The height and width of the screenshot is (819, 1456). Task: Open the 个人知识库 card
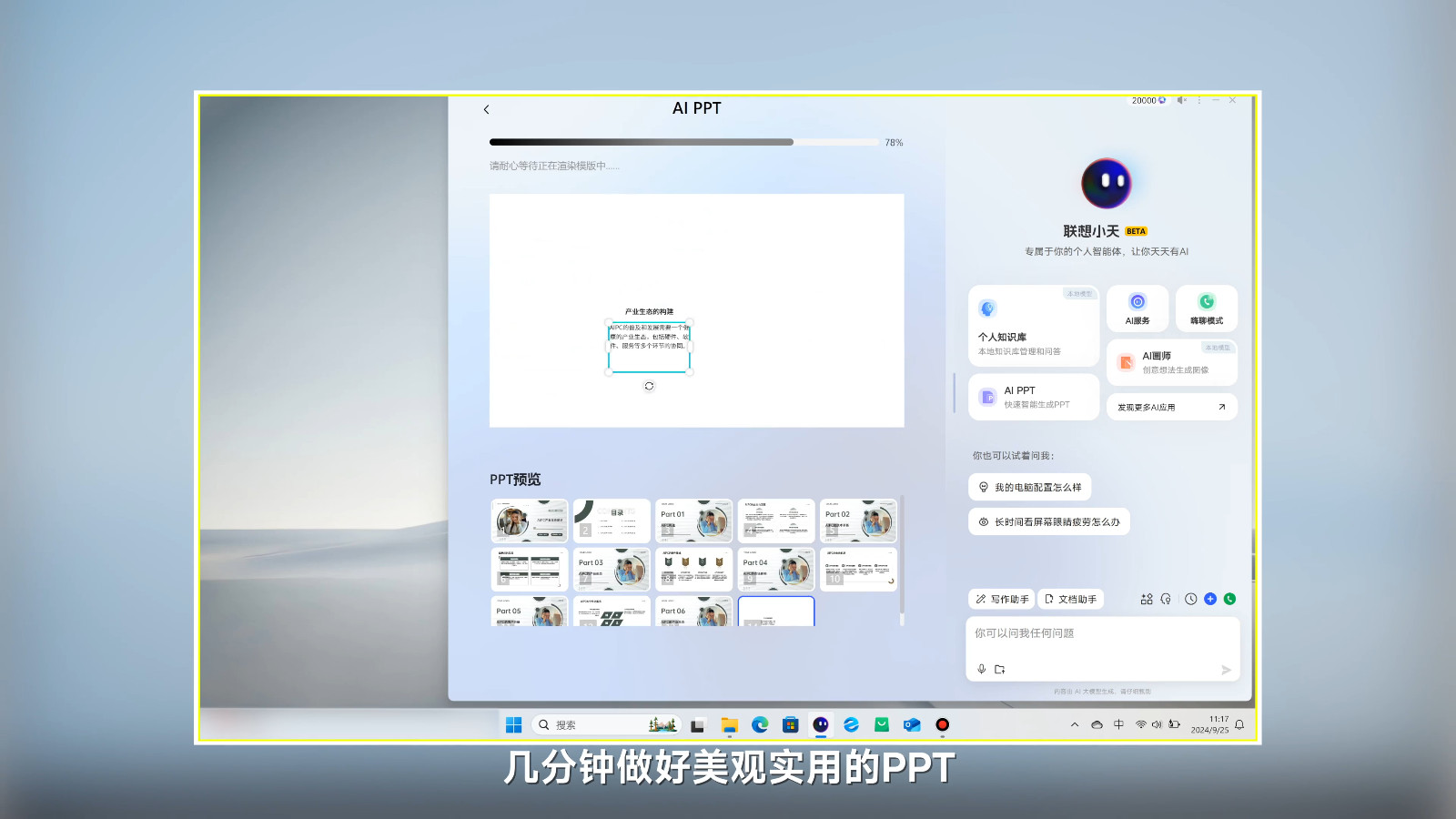pyautogui.click(x=1034, y=326)
